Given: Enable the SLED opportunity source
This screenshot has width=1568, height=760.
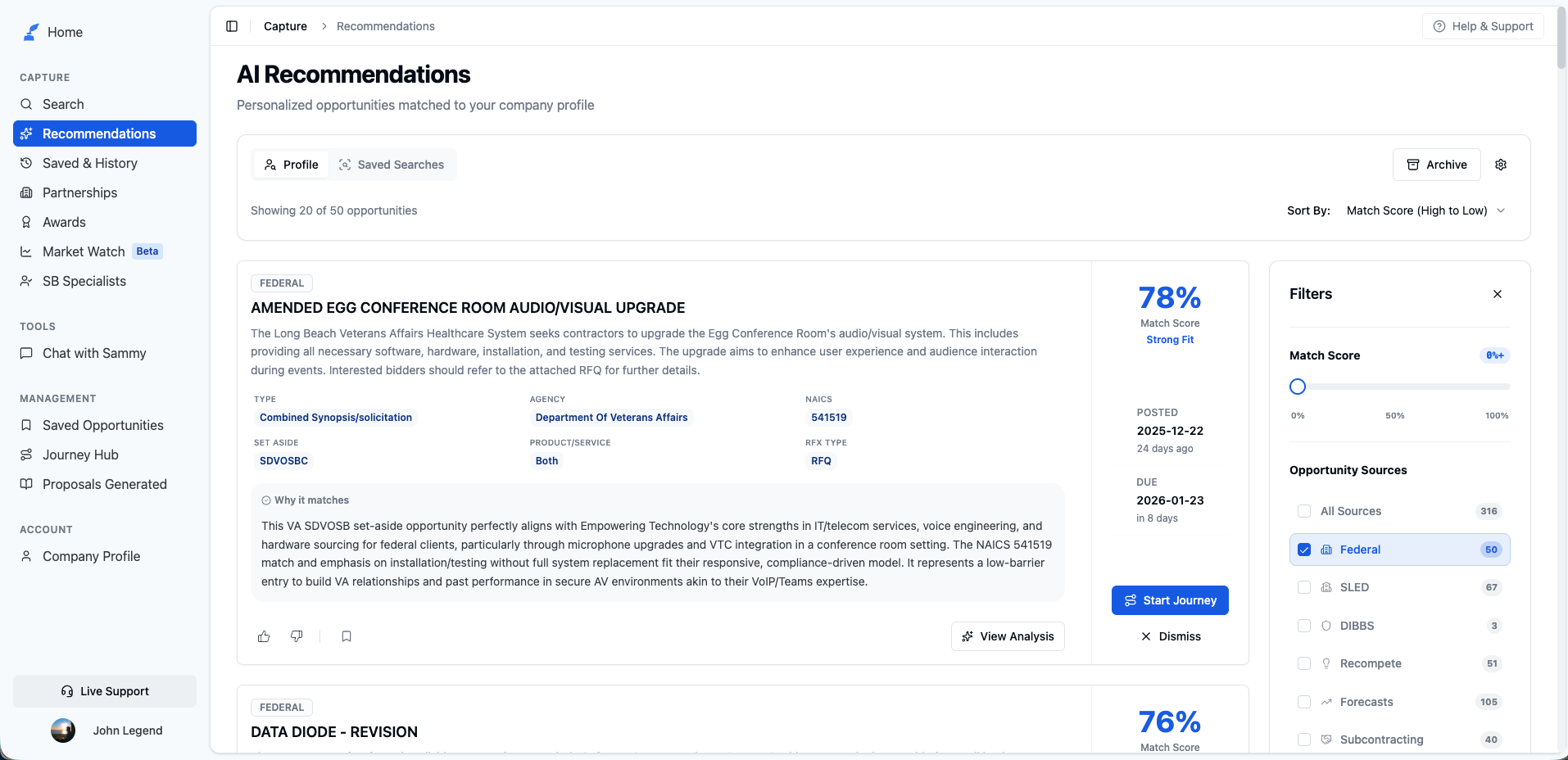Looking at the screenshot, I should (1303, 587).
